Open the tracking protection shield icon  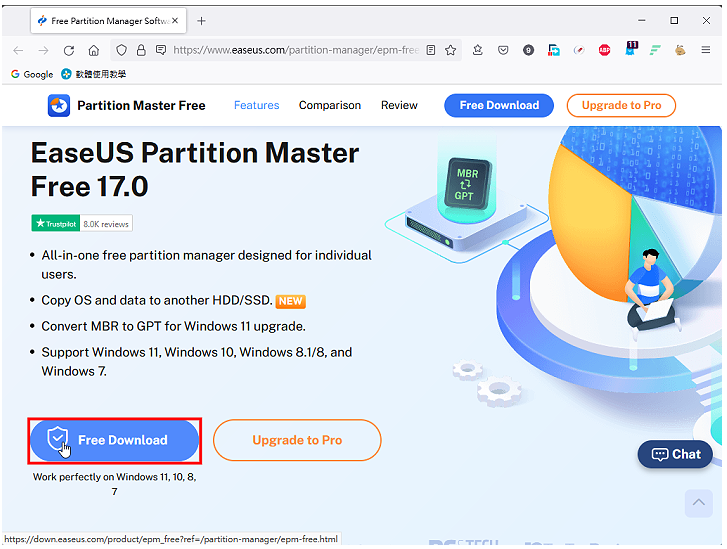[x=121, y=50]
